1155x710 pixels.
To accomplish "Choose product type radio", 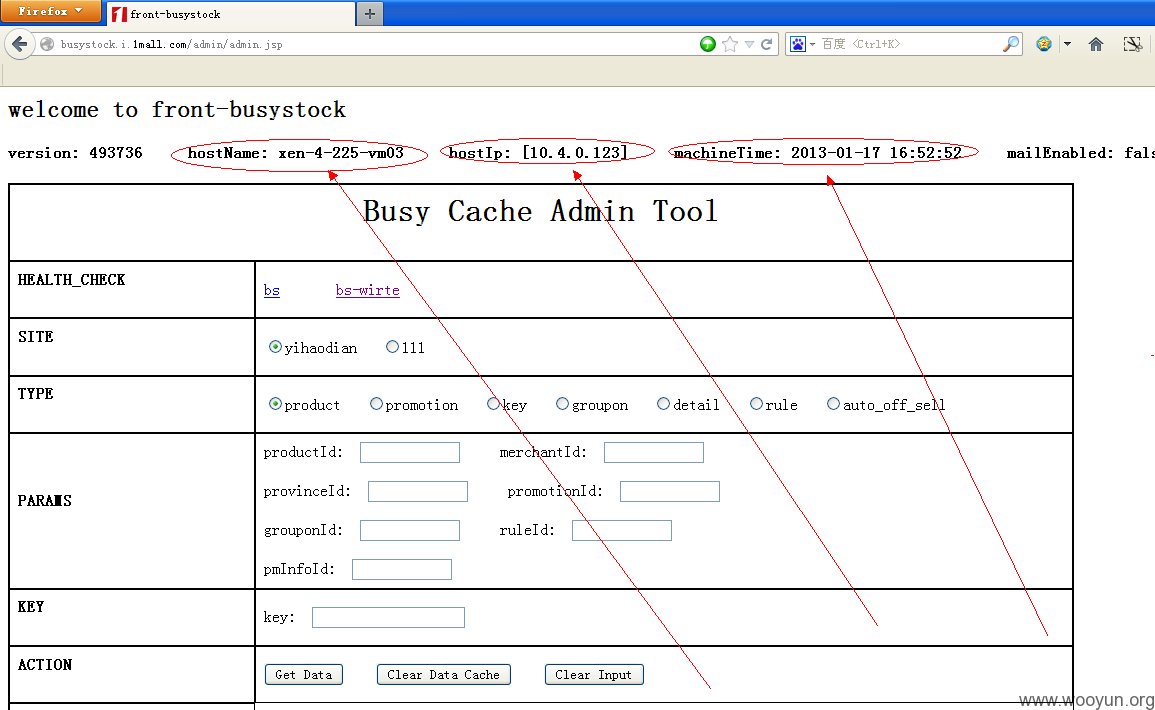I will point(275,404).
